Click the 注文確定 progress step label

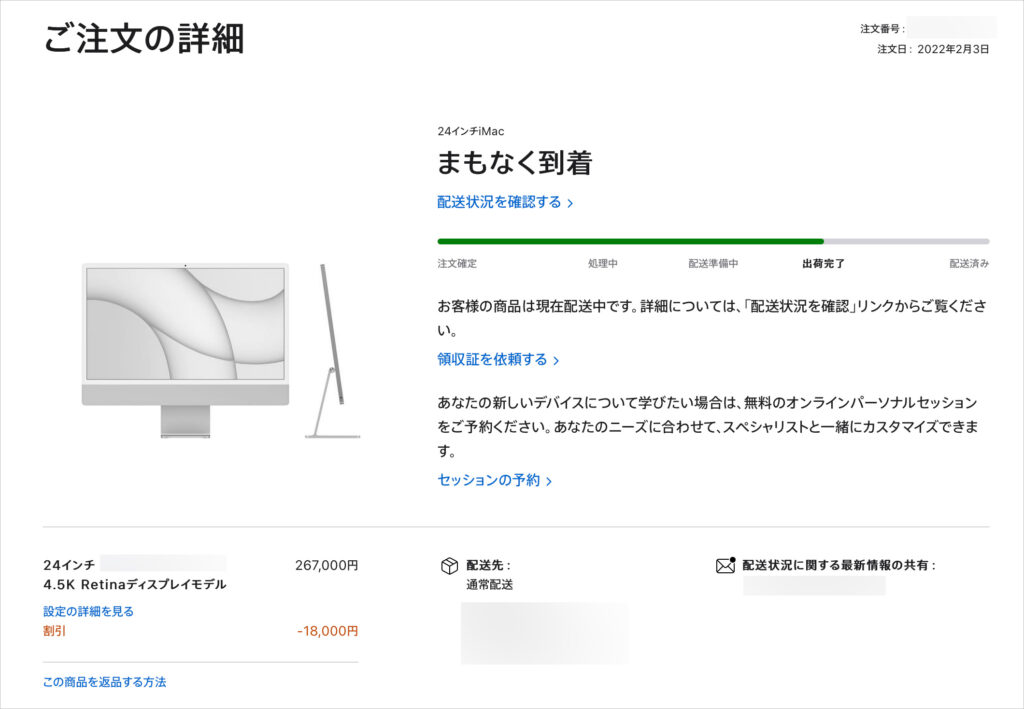pos(457,264)
